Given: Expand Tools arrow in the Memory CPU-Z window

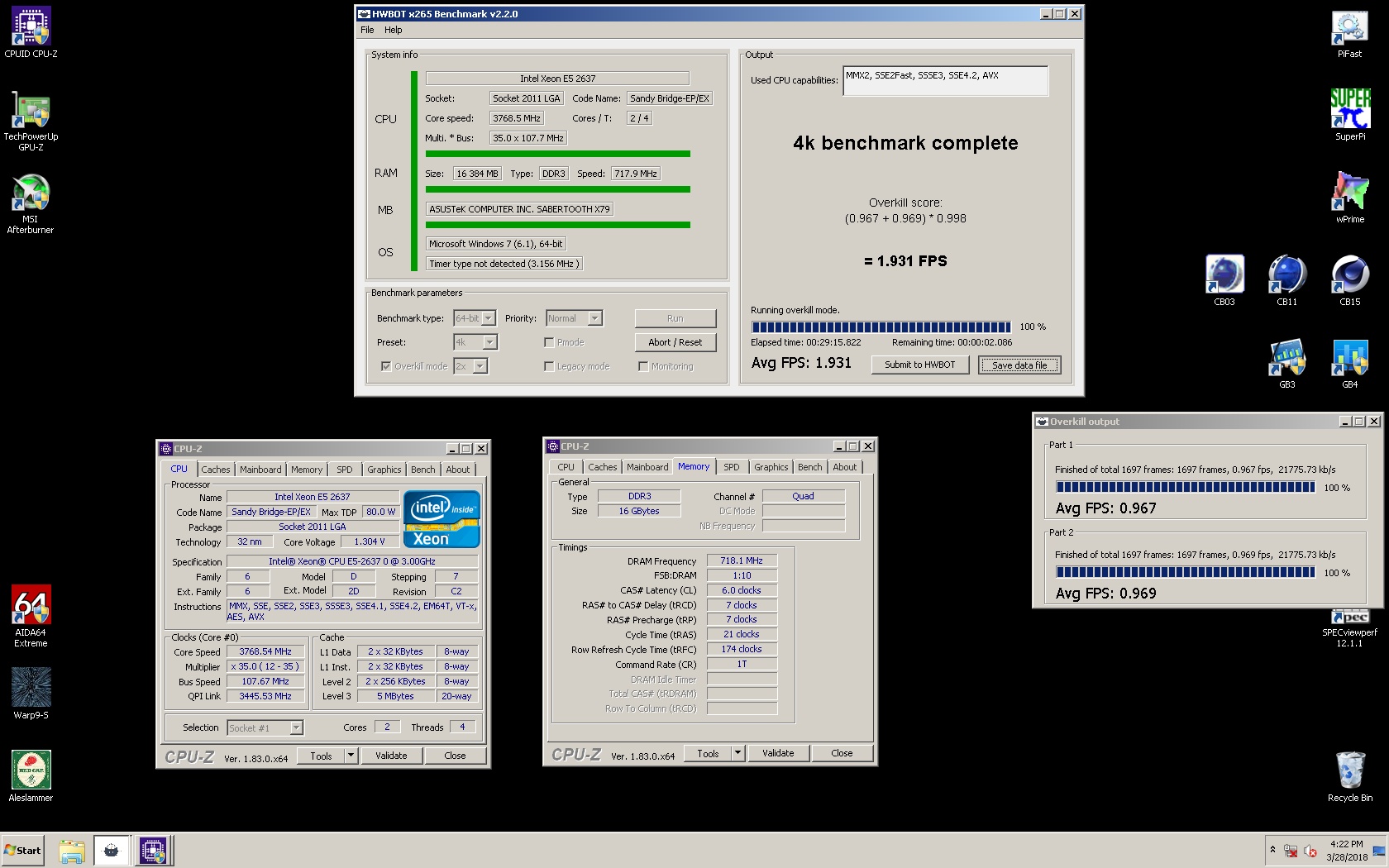Looking at the screenshot, I should pos(737,753).
